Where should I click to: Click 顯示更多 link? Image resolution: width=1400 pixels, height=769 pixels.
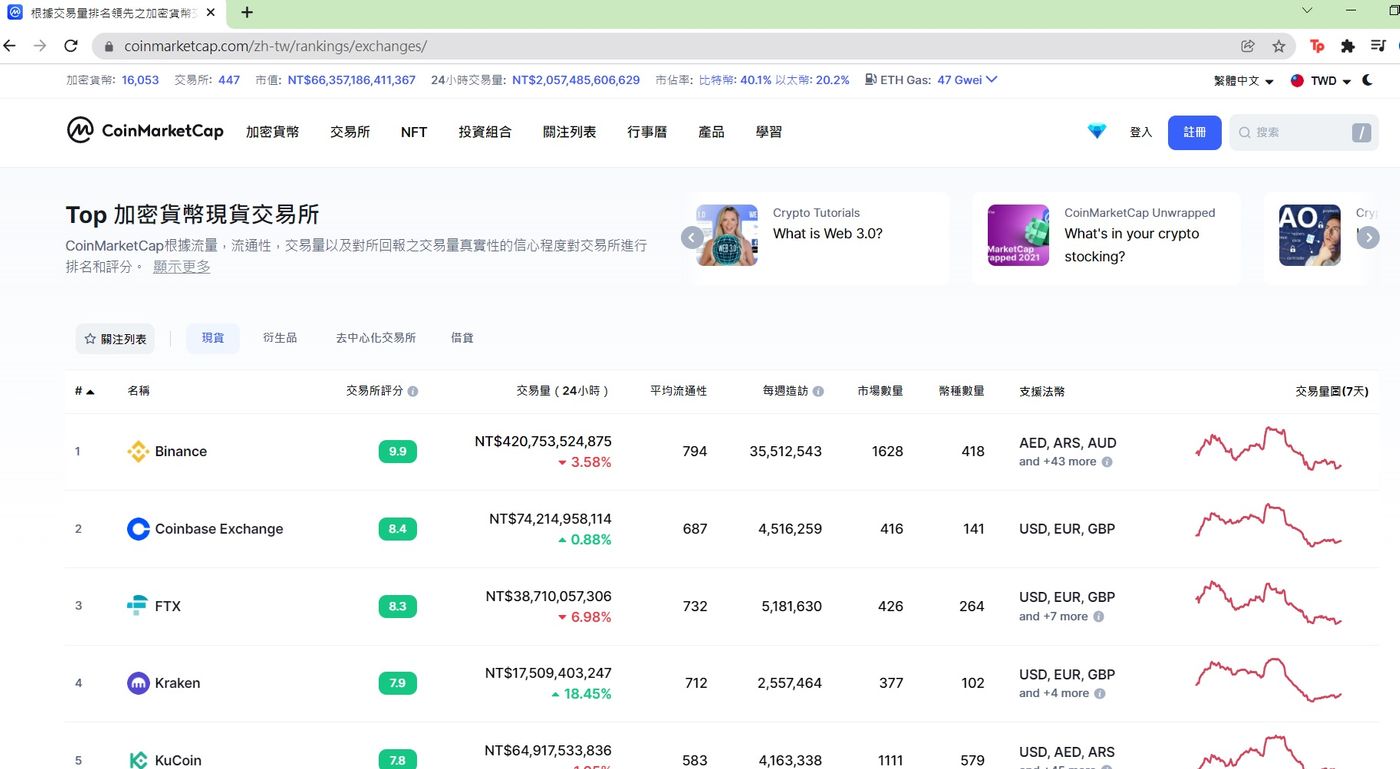click(182, 266)
